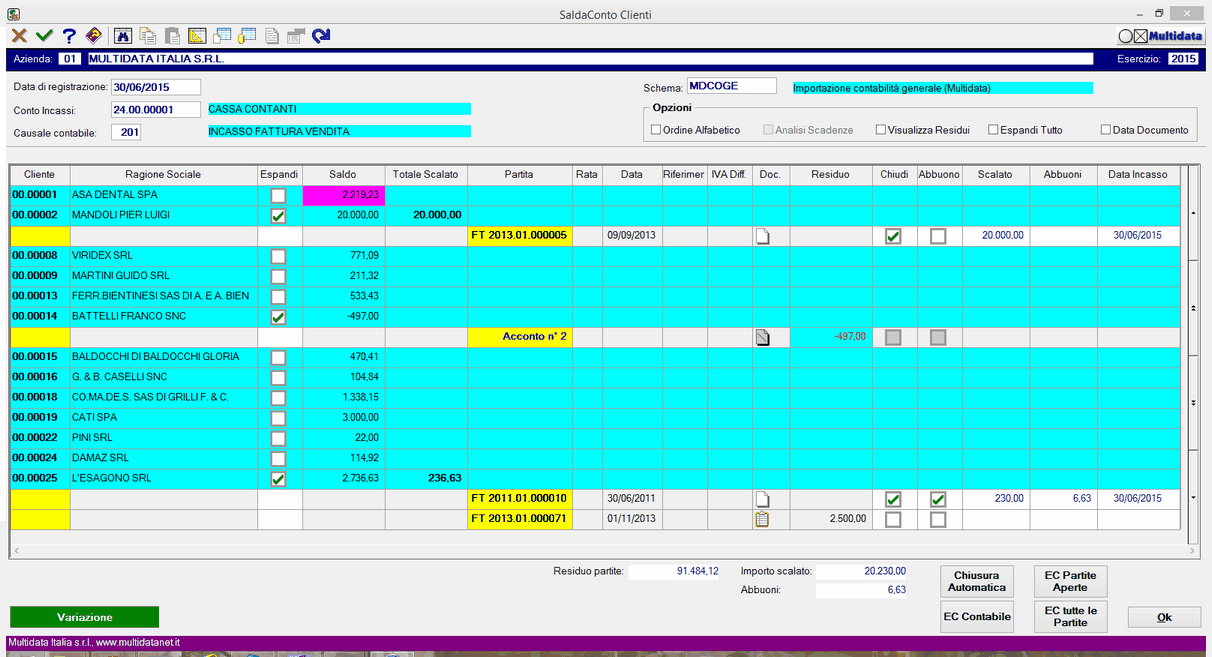The width and height of the screenshot is (1212, 657).
Task: Open help with the blue question mark
Action: coord(69,36)
